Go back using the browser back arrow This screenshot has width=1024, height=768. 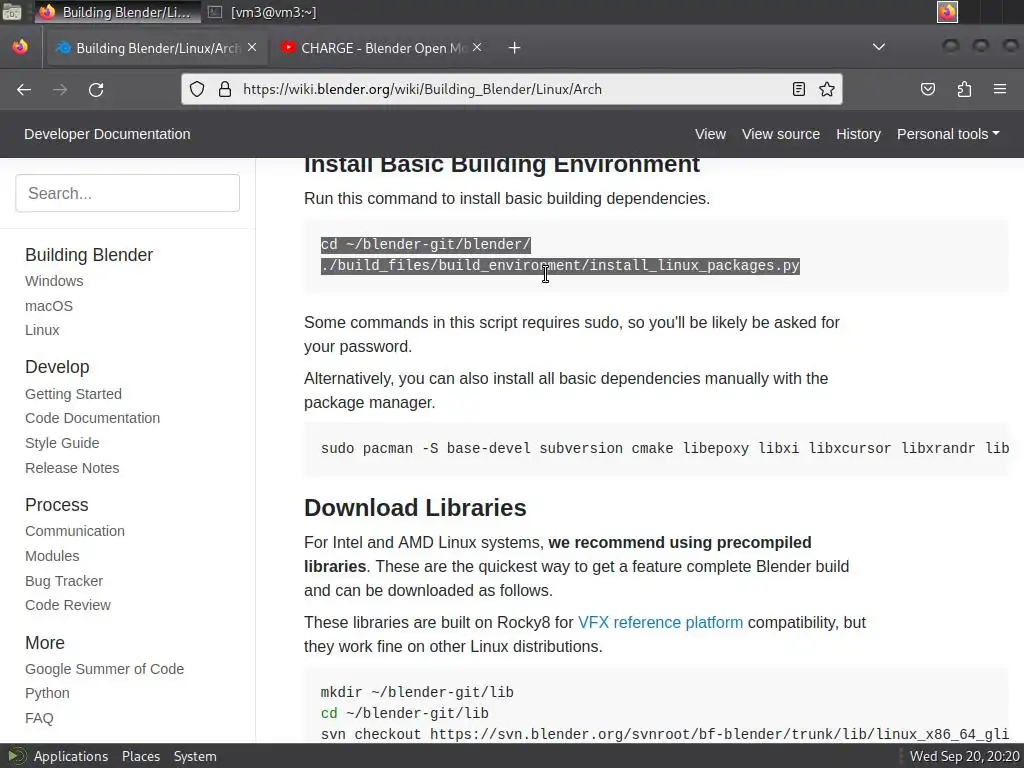point(24,89)
